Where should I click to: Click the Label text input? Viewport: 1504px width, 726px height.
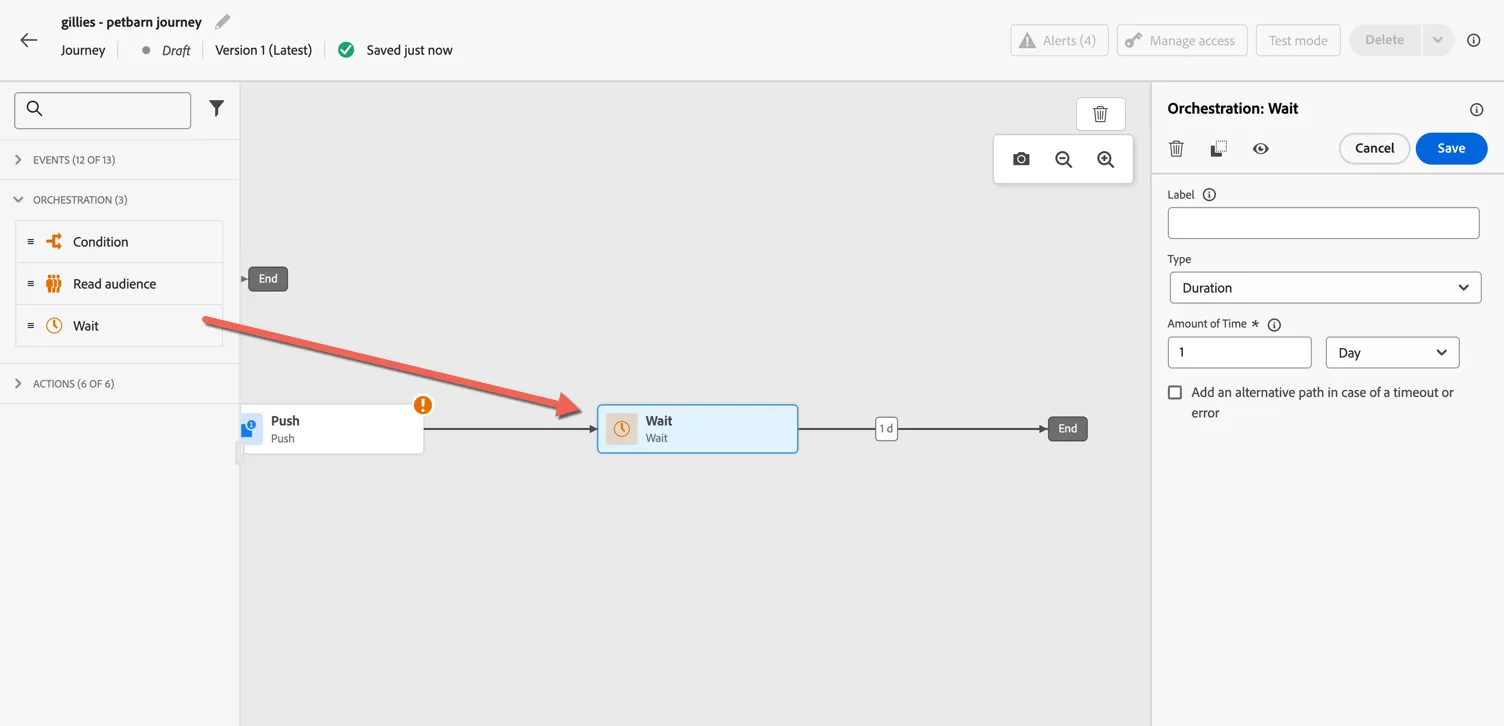coord(1323,223)
